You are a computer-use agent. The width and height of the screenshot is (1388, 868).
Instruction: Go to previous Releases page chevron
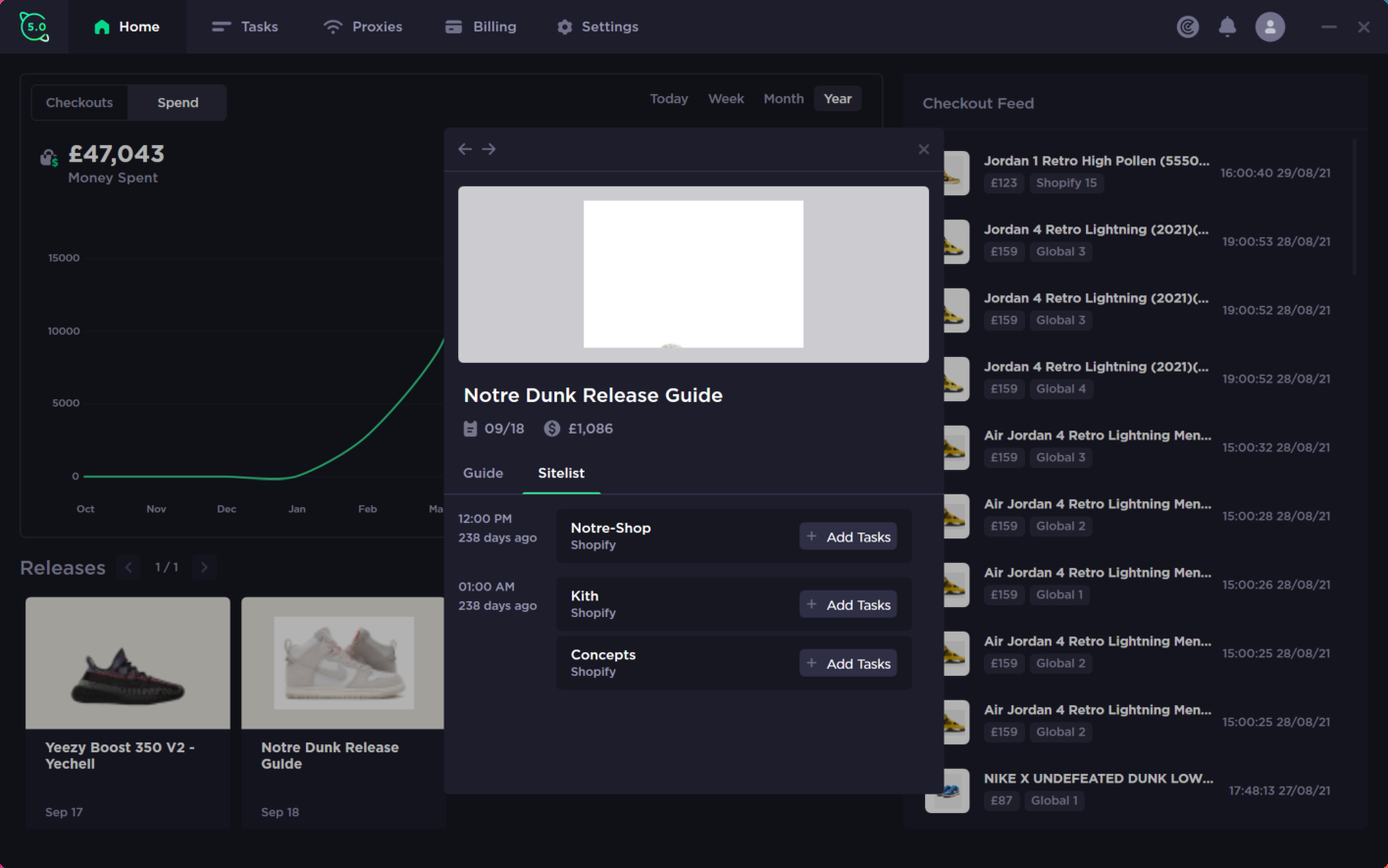point(129,567)
